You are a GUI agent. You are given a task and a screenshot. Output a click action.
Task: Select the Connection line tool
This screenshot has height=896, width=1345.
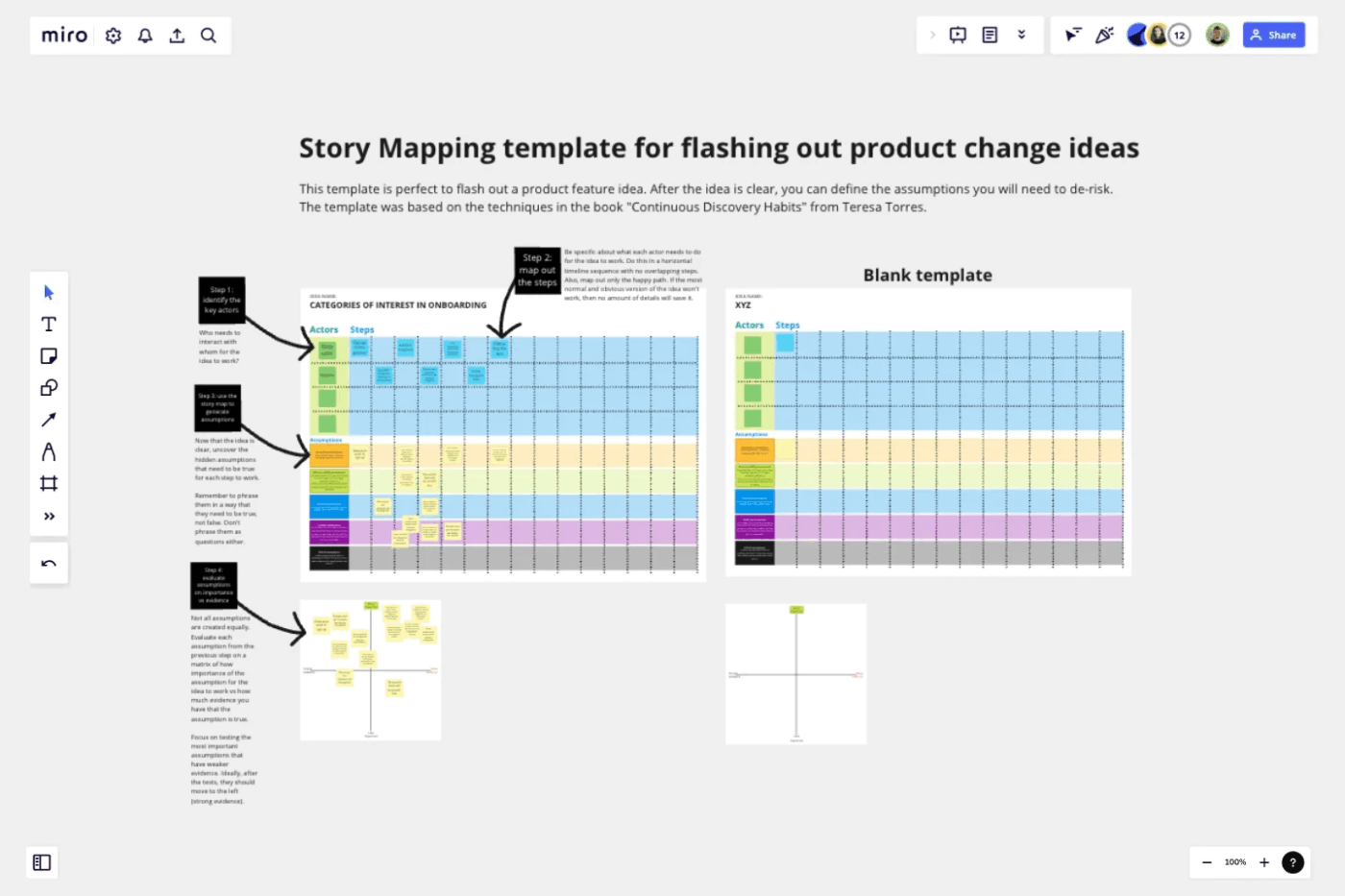click(x=49, y=419)
